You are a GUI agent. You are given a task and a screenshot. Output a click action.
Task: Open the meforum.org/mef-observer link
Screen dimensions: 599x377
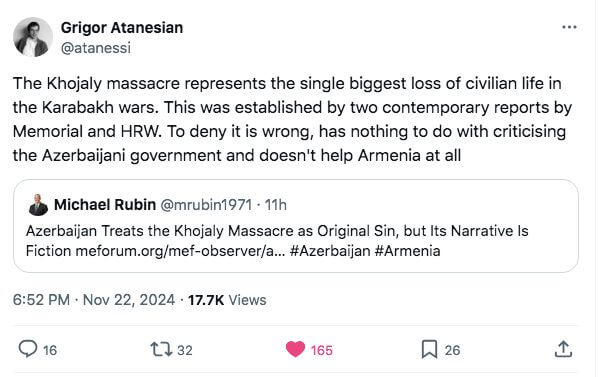tap(180, 251)
